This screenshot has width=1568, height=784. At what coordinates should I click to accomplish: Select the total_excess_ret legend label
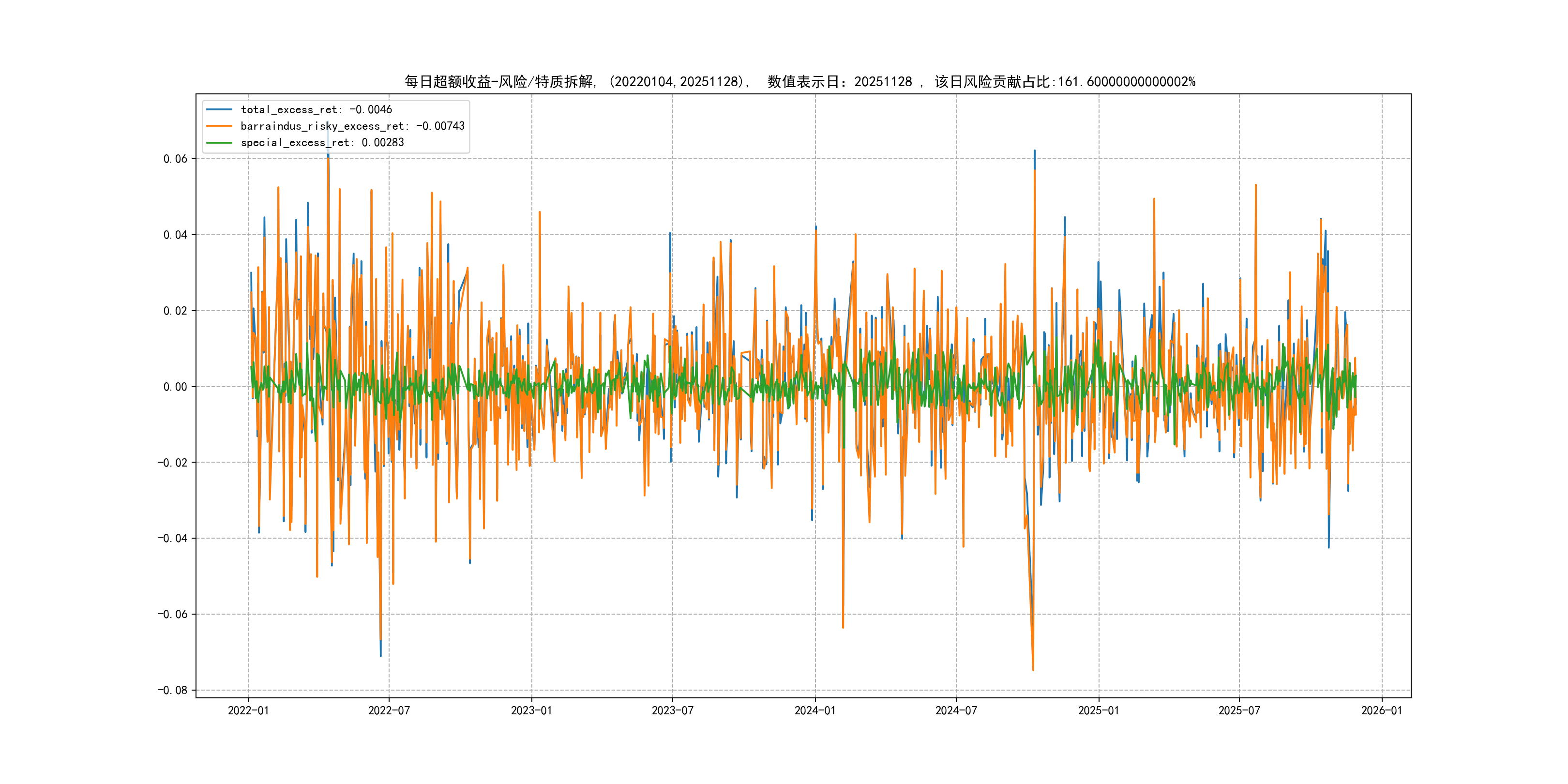tap(317, 109)
